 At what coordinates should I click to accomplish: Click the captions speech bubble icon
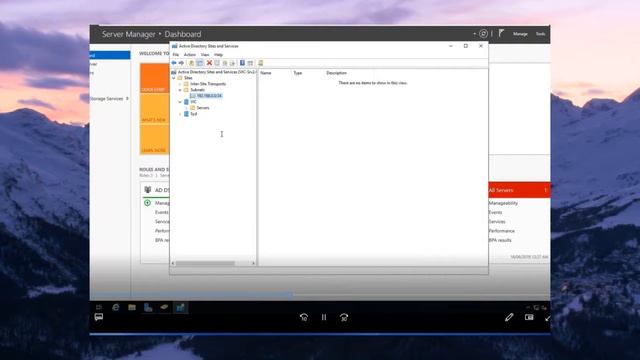pyautogui.click(x=99, y=317)
